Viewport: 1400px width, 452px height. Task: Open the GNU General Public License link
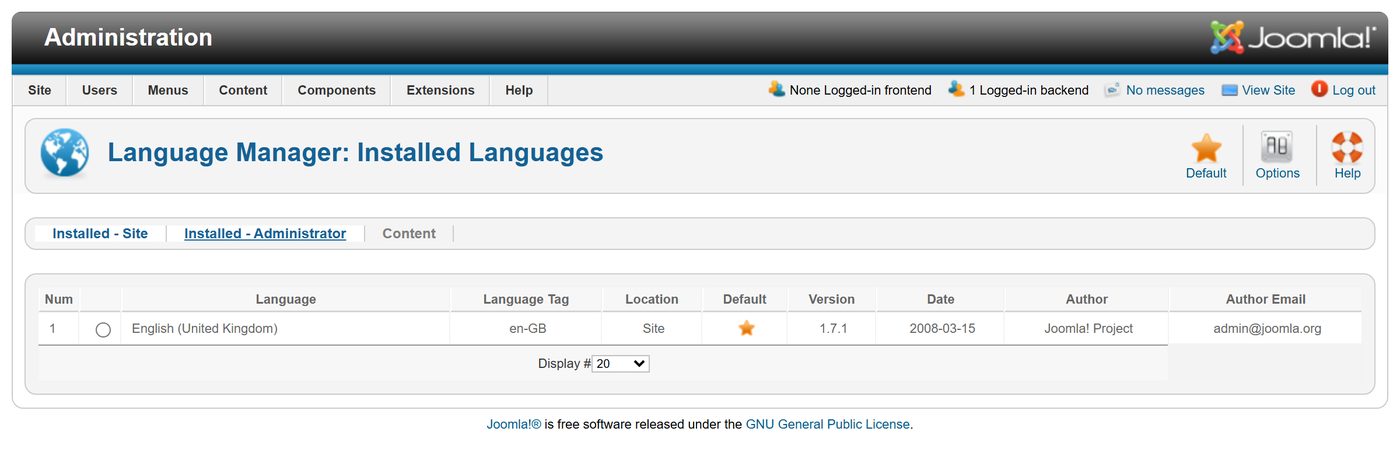tap(828, 424)
